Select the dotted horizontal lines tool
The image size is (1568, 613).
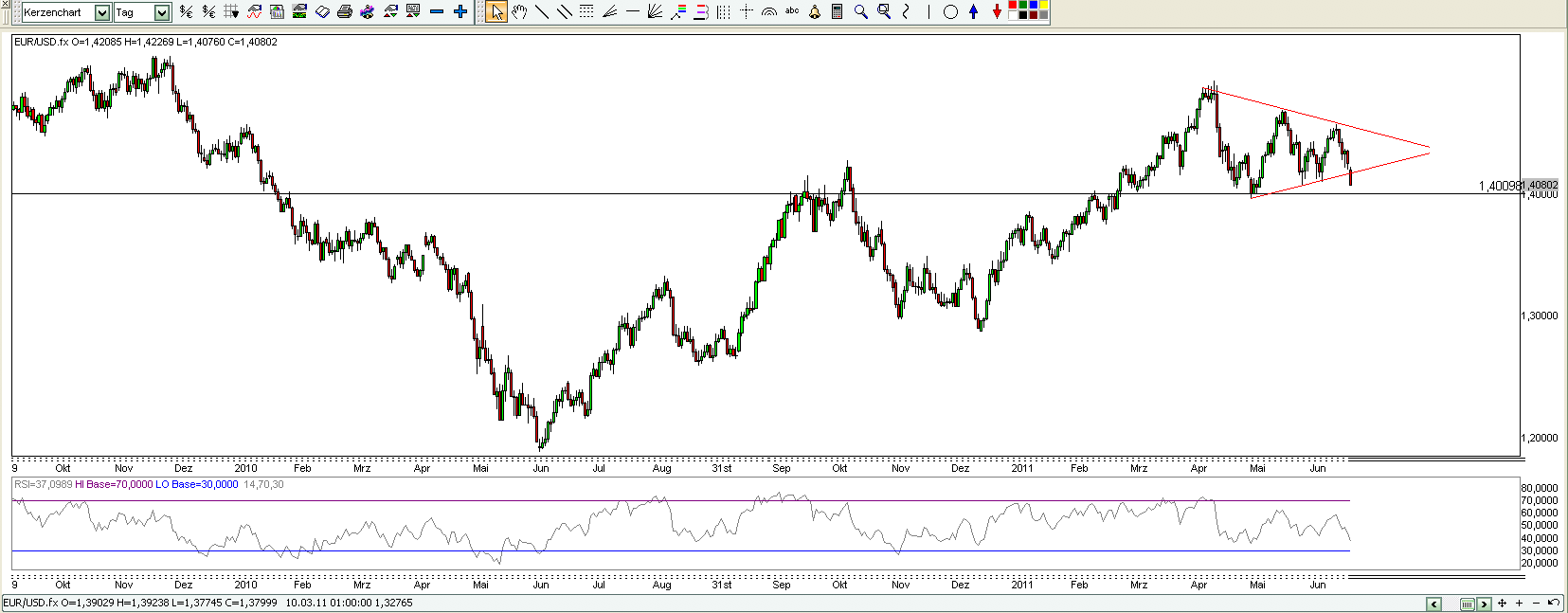(586, 12)
